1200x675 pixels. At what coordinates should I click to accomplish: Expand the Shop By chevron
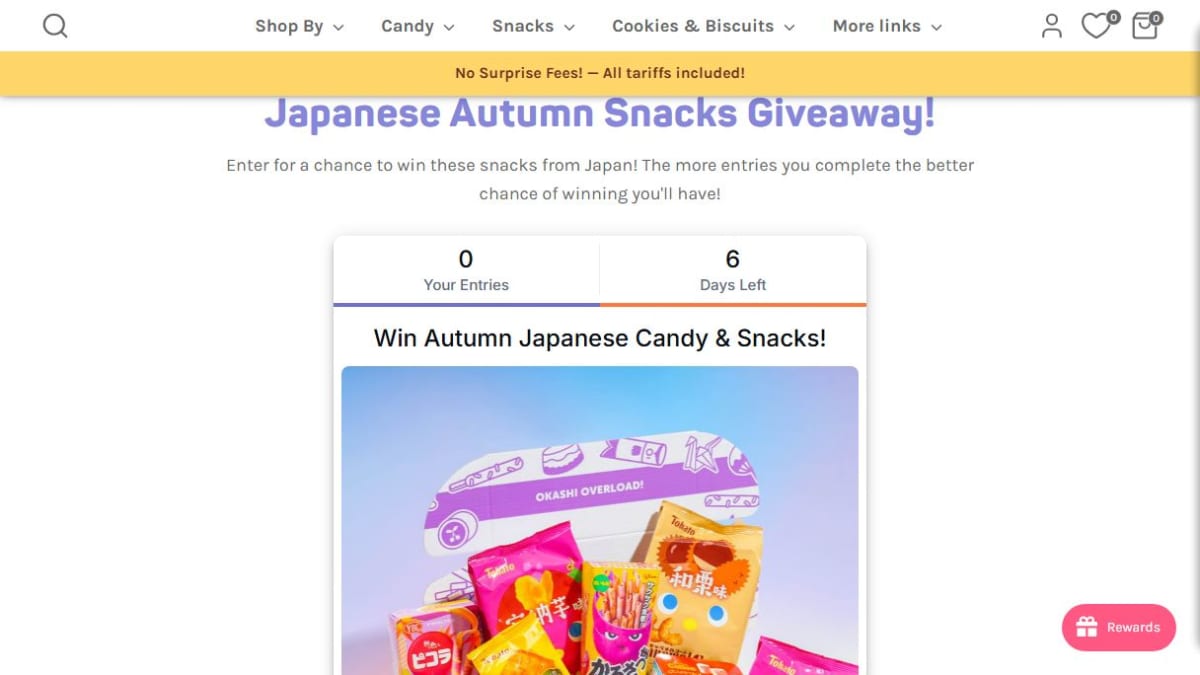[x=338, y=28]
